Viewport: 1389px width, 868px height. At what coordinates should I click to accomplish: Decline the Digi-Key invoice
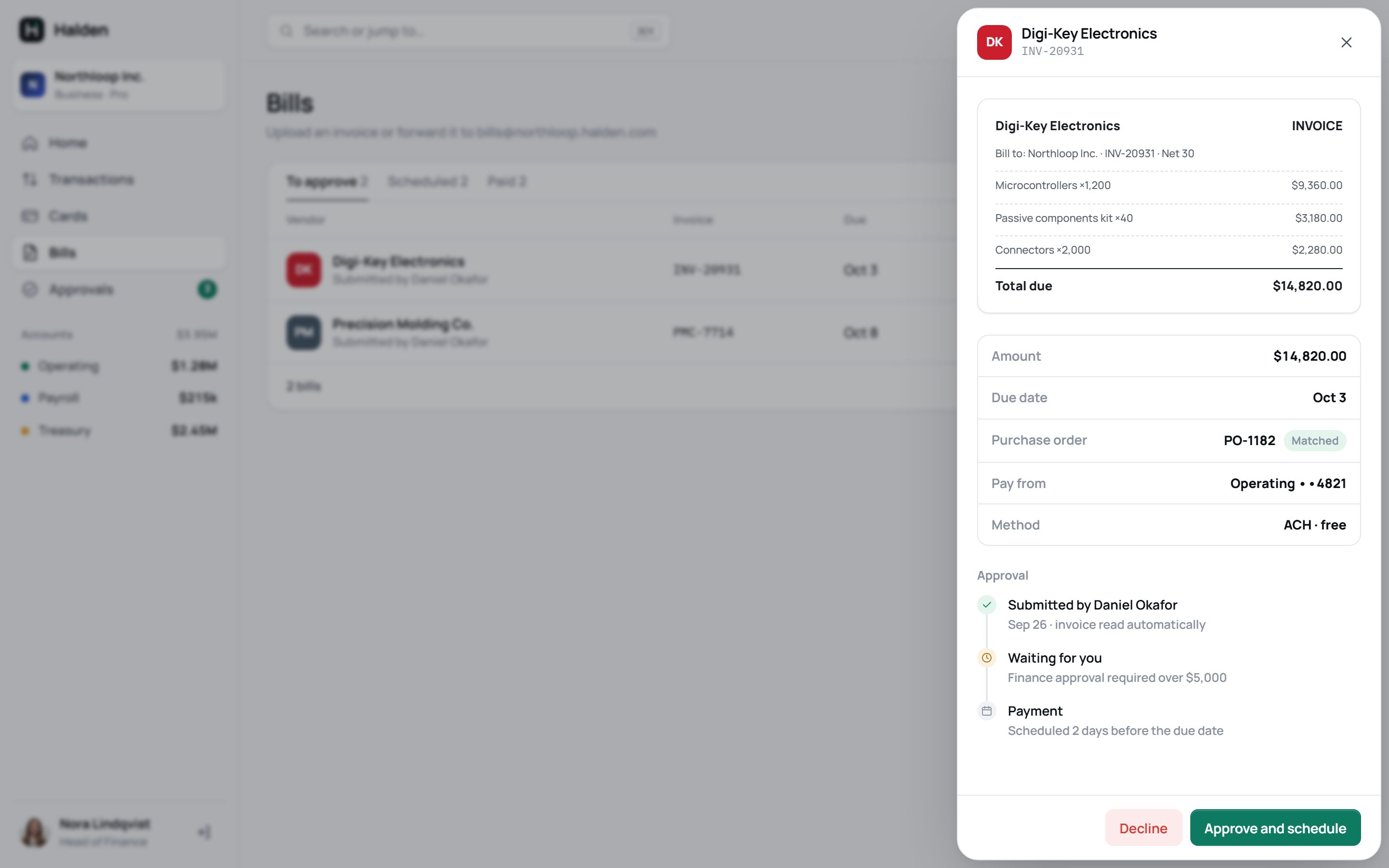point(1144,828)
